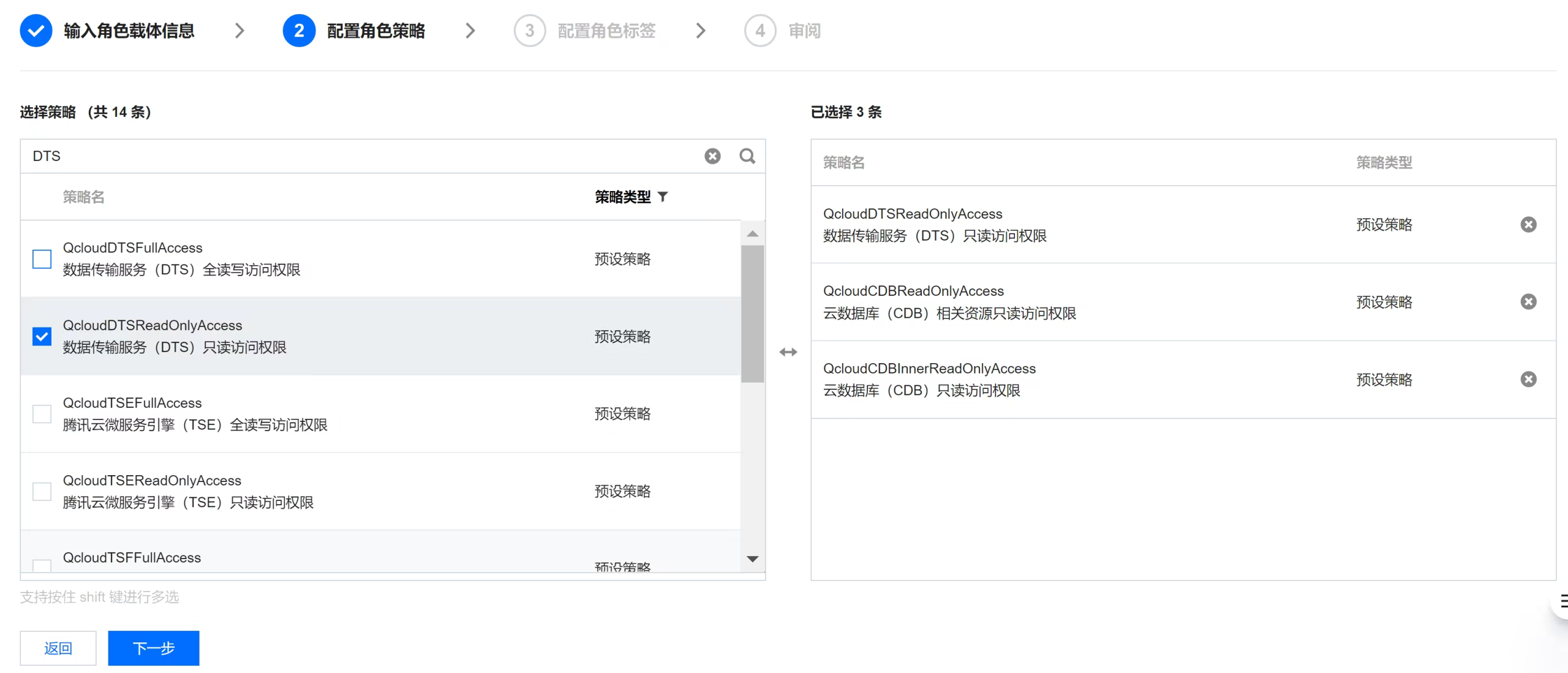Check the QcloudDTSFullAccess checkbox
Screen dimensions: 1568x673
click(x=42, y=259)
